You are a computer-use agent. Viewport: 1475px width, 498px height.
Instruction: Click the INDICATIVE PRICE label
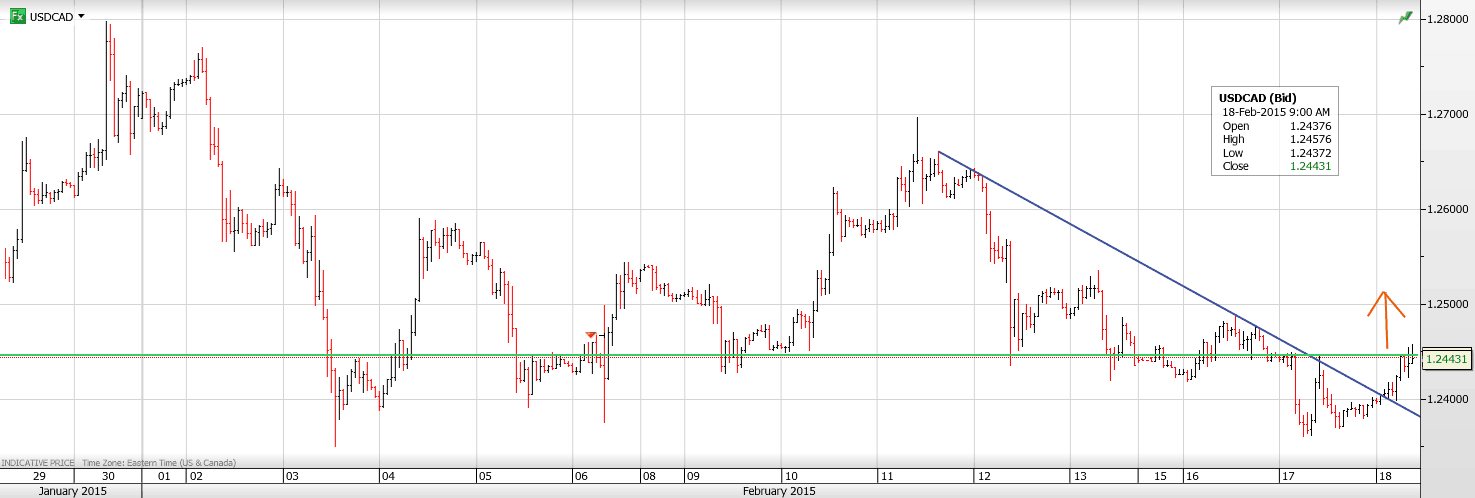(x=39, y=464)
